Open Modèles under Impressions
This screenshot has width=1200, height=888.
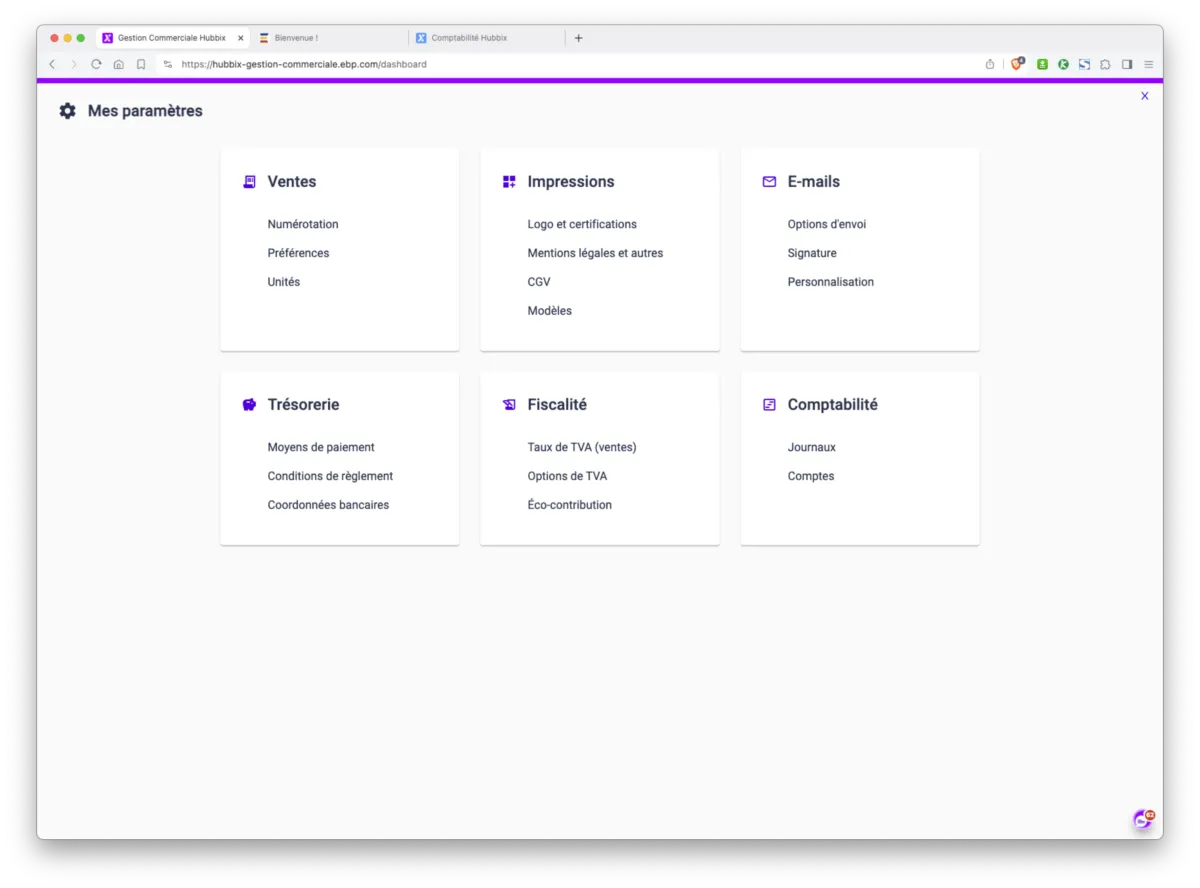(x=550, y=311)
